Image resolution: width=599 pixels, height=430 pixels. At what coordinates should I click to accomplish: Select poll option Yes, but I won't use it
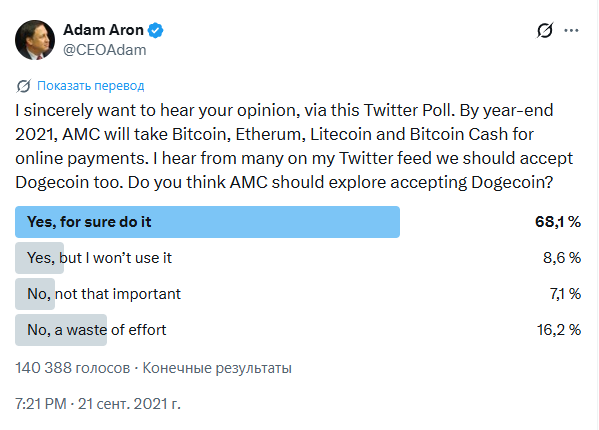(99, 258)
